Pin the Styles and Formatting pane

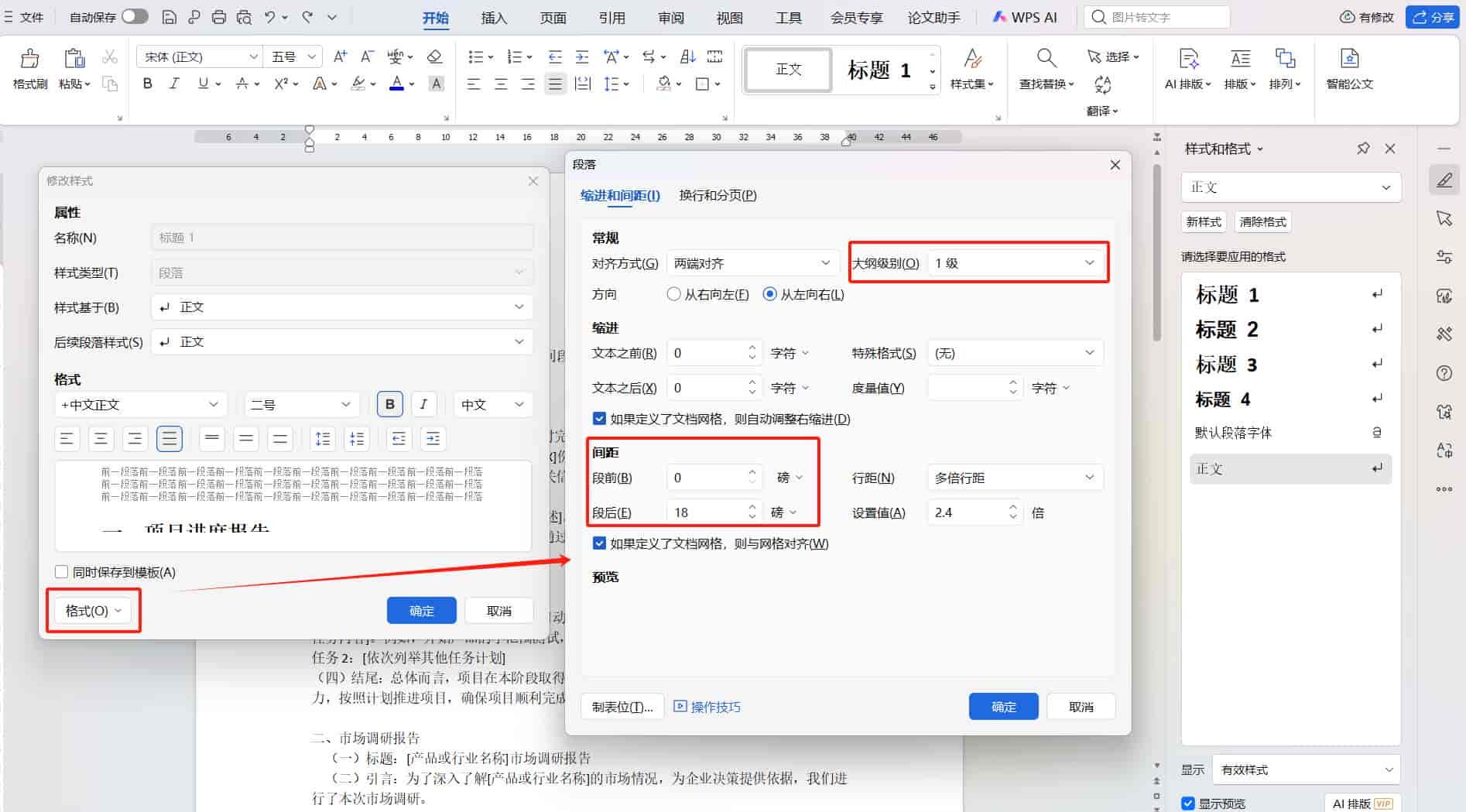1363,149
